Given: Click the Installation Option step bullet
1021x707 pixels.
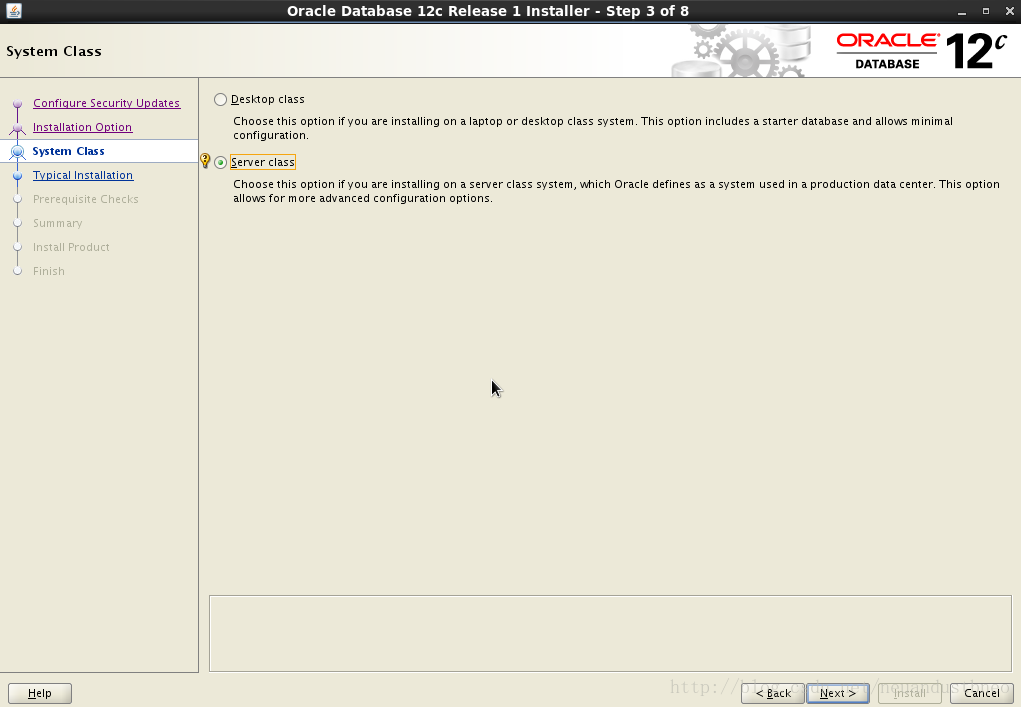Looking at the screenshot, I should 18,128.
